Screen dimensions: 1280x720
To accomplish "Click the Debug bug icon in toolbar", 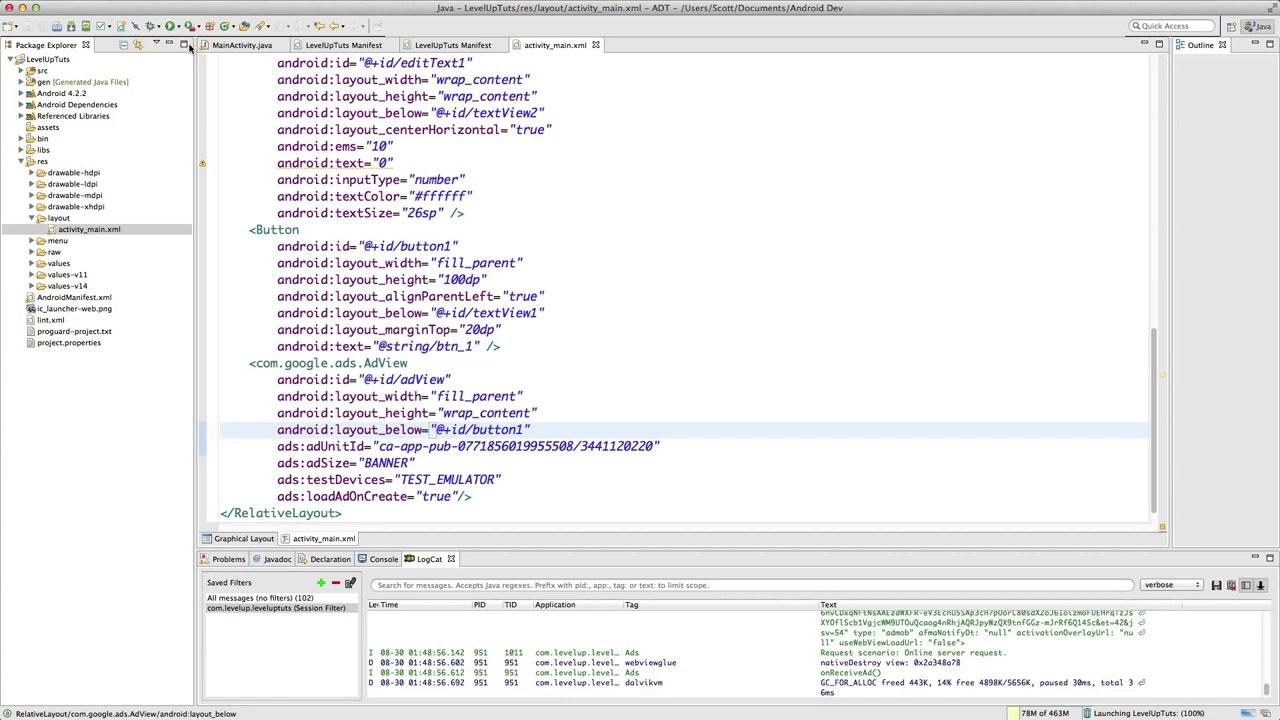I will pos(150,26).
